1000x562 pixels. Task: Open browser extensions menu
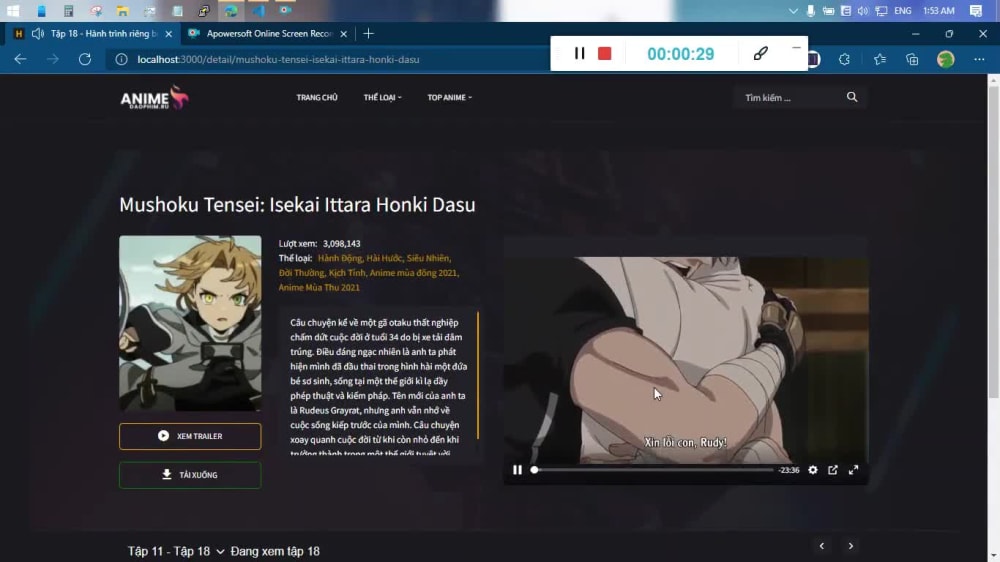[844, 59]
